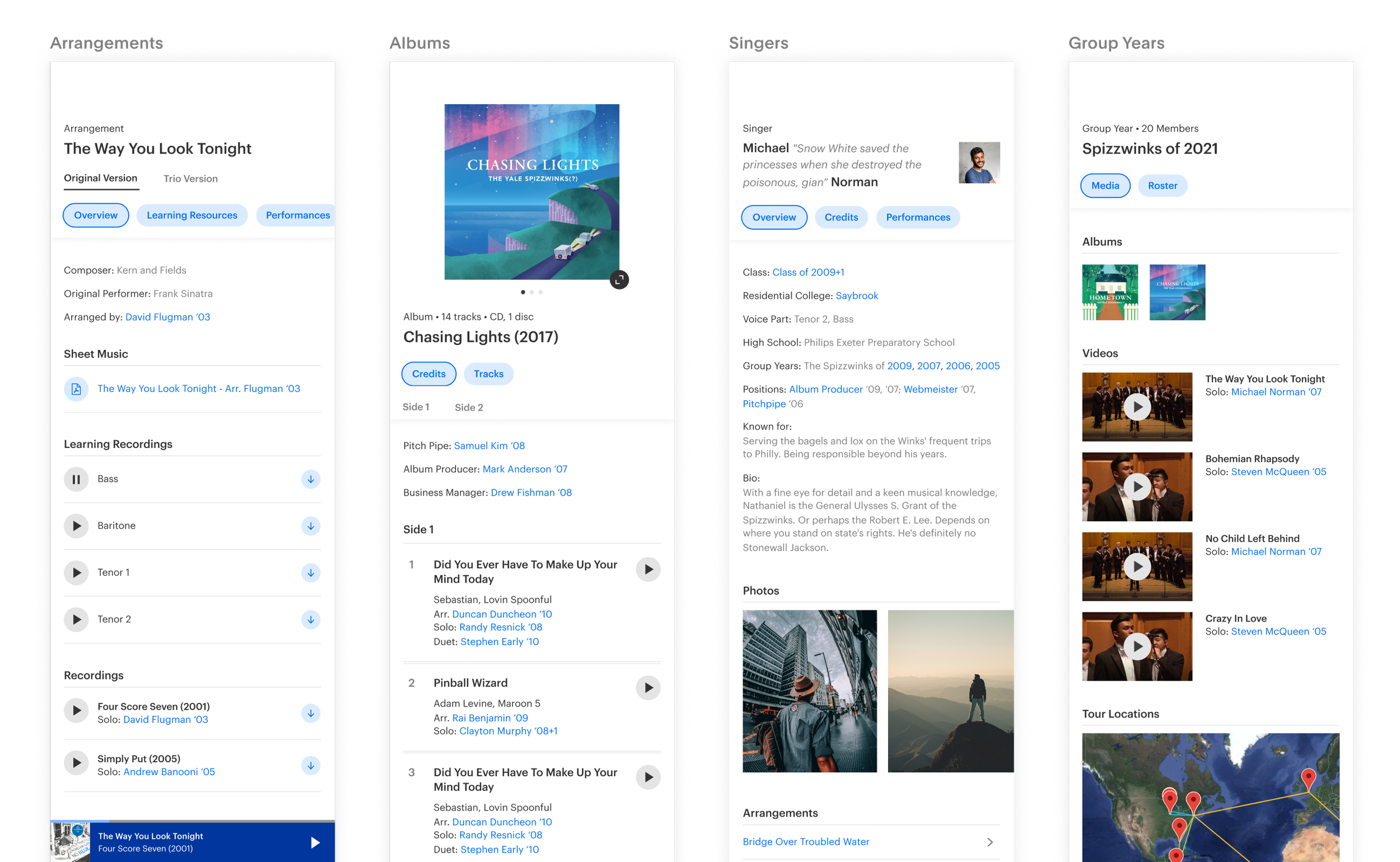Select the Group Year Media pill
The height and width of the screenshot is (862, 1400).
tap(1105, 186)
